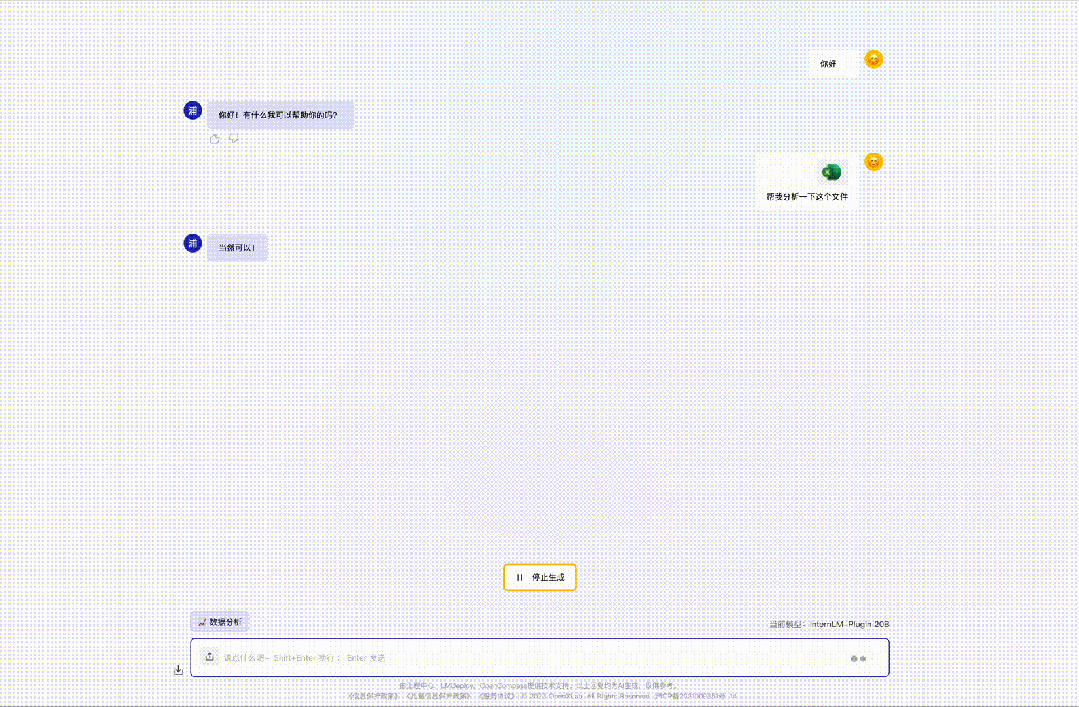
Task: Select the 当然可以 assistant reply bubble
Action: click(237, 246)
